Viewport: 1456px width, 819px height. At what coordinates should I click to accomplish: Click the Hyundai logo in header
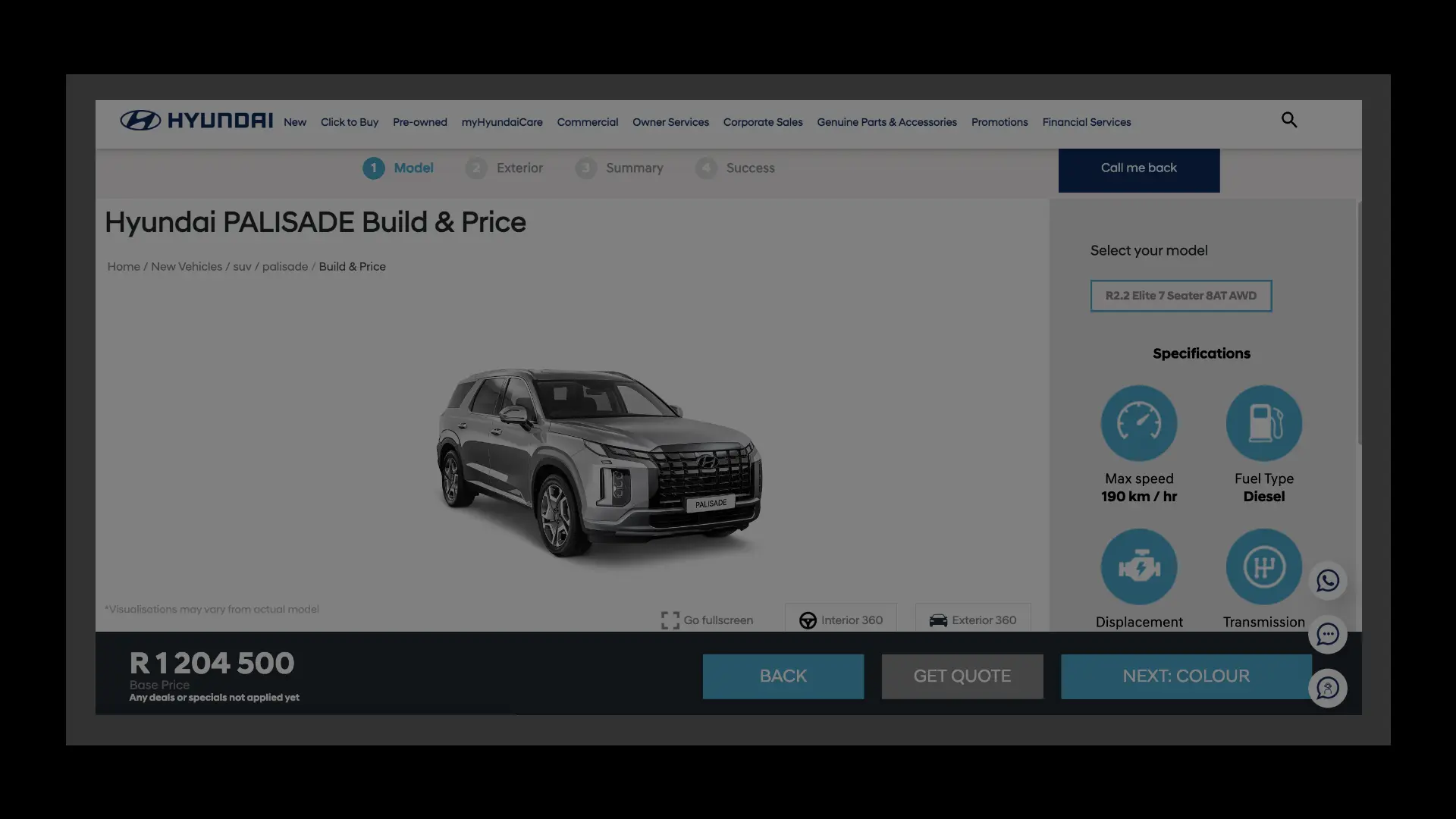click(196, 121)
